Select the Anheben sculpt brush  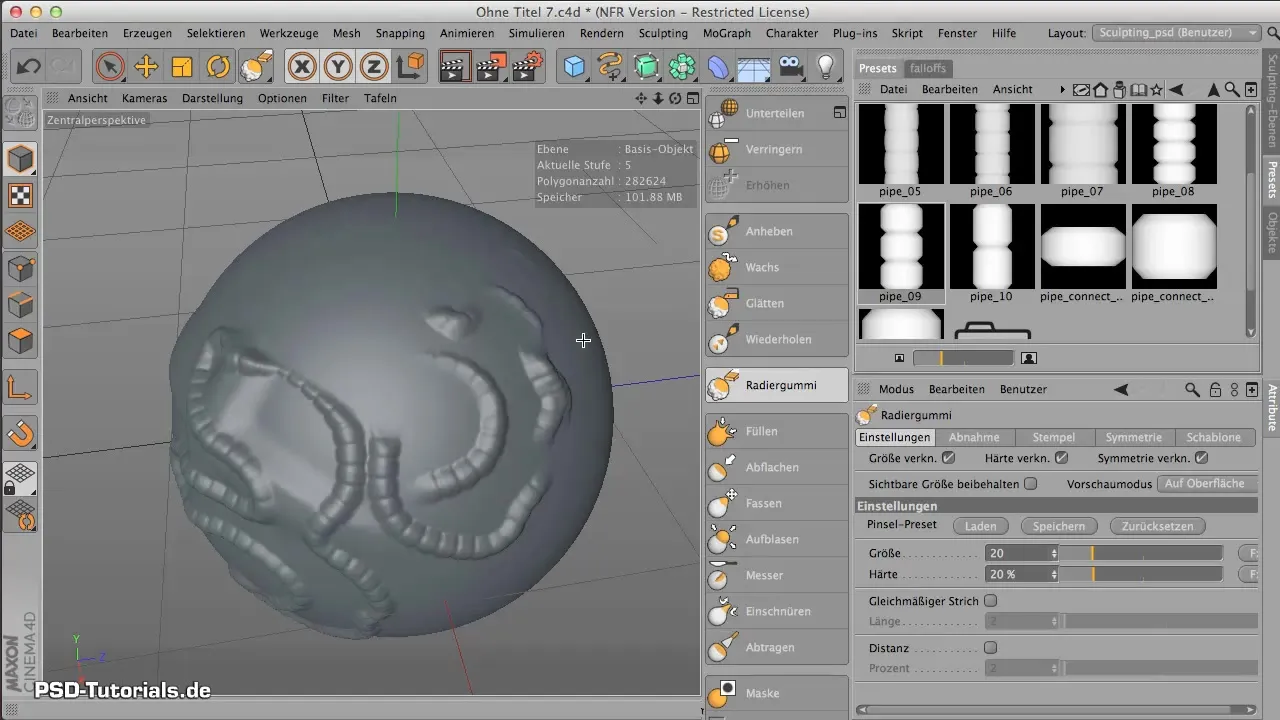point(776,231)
